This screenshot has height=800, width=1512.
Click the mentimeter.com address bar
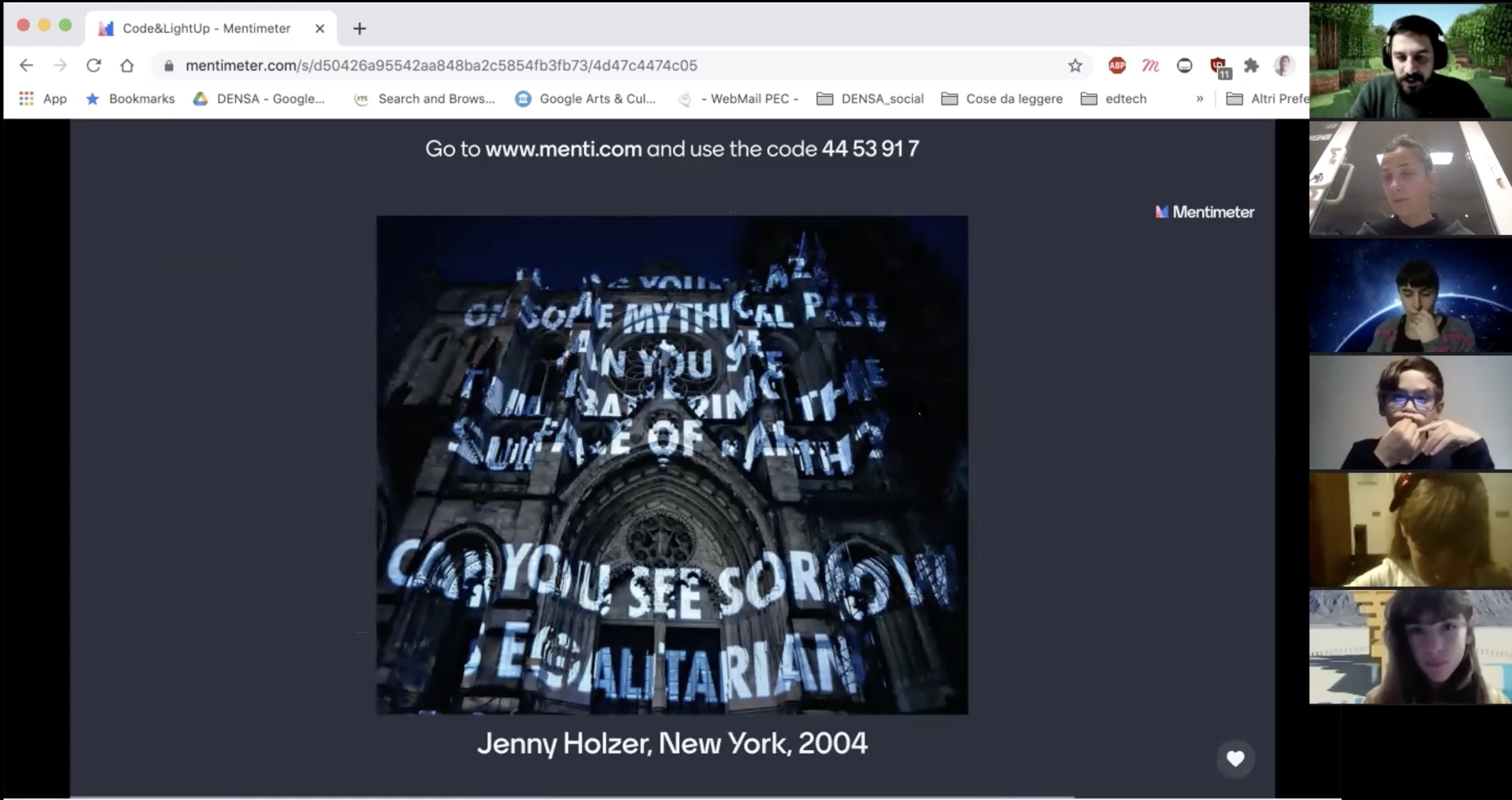click(x=440, y=65)
